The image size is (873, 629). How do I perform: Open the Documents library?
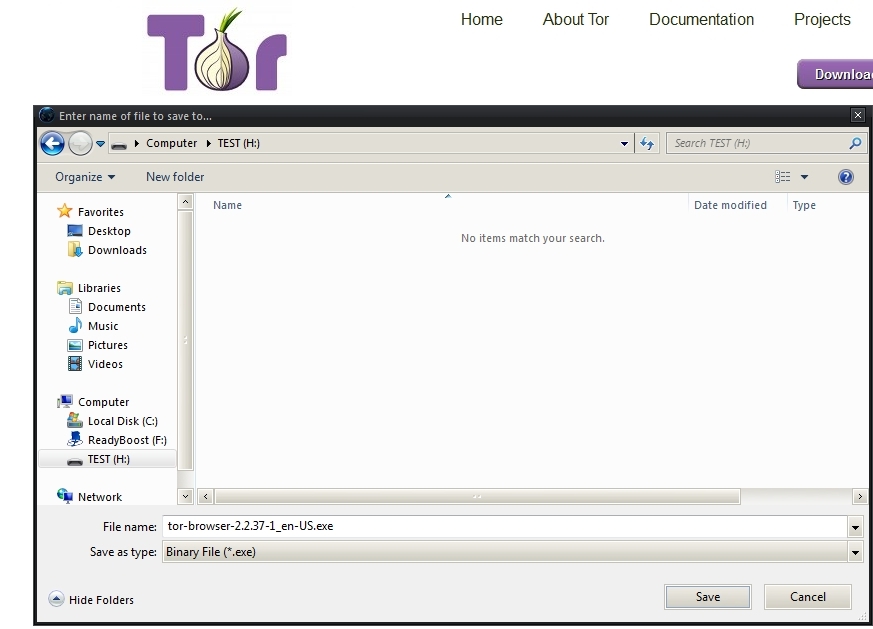click(x=117, y=307)
